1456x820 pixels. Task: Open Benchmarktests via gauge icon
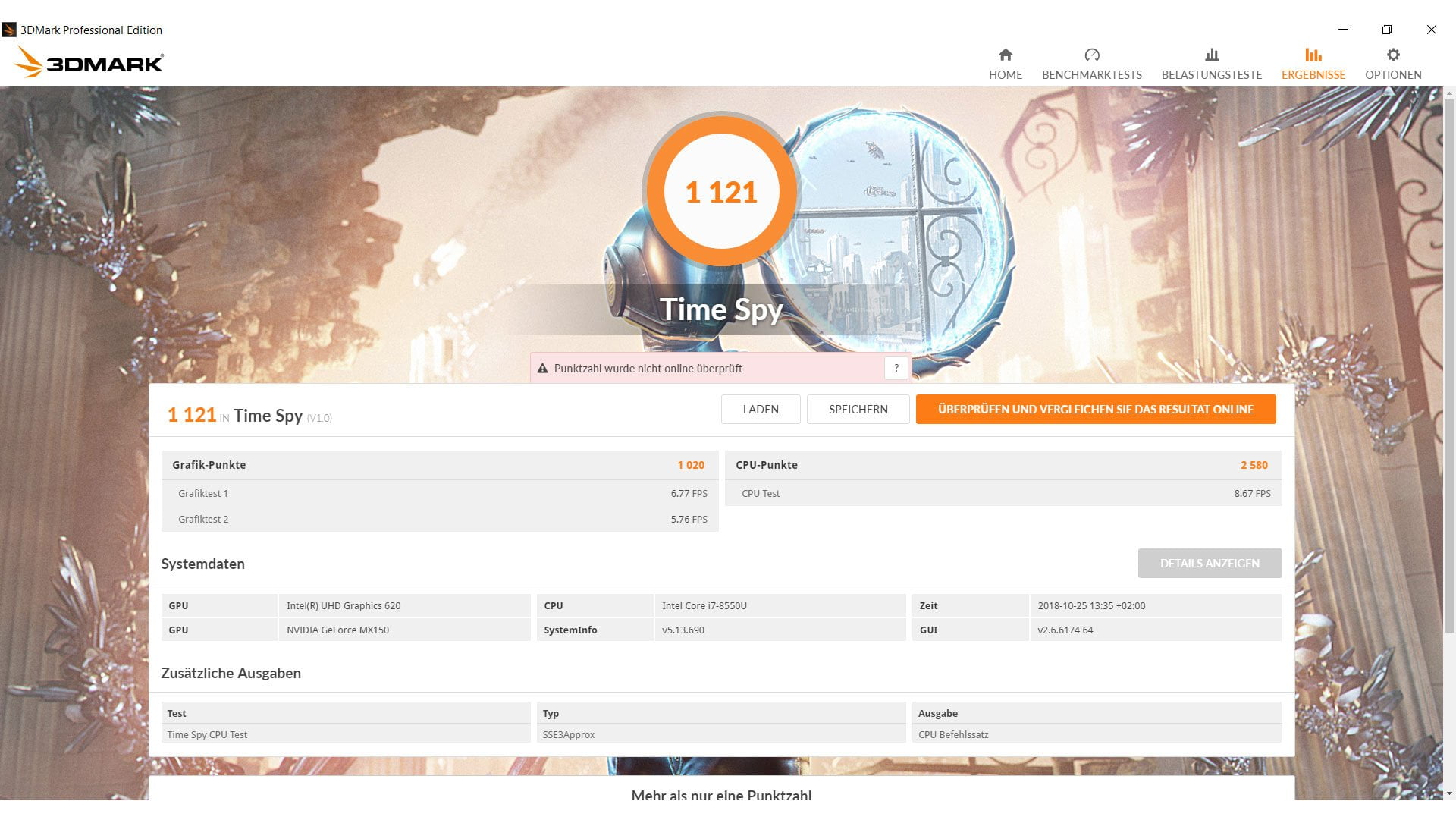(x=1091, y=55)
